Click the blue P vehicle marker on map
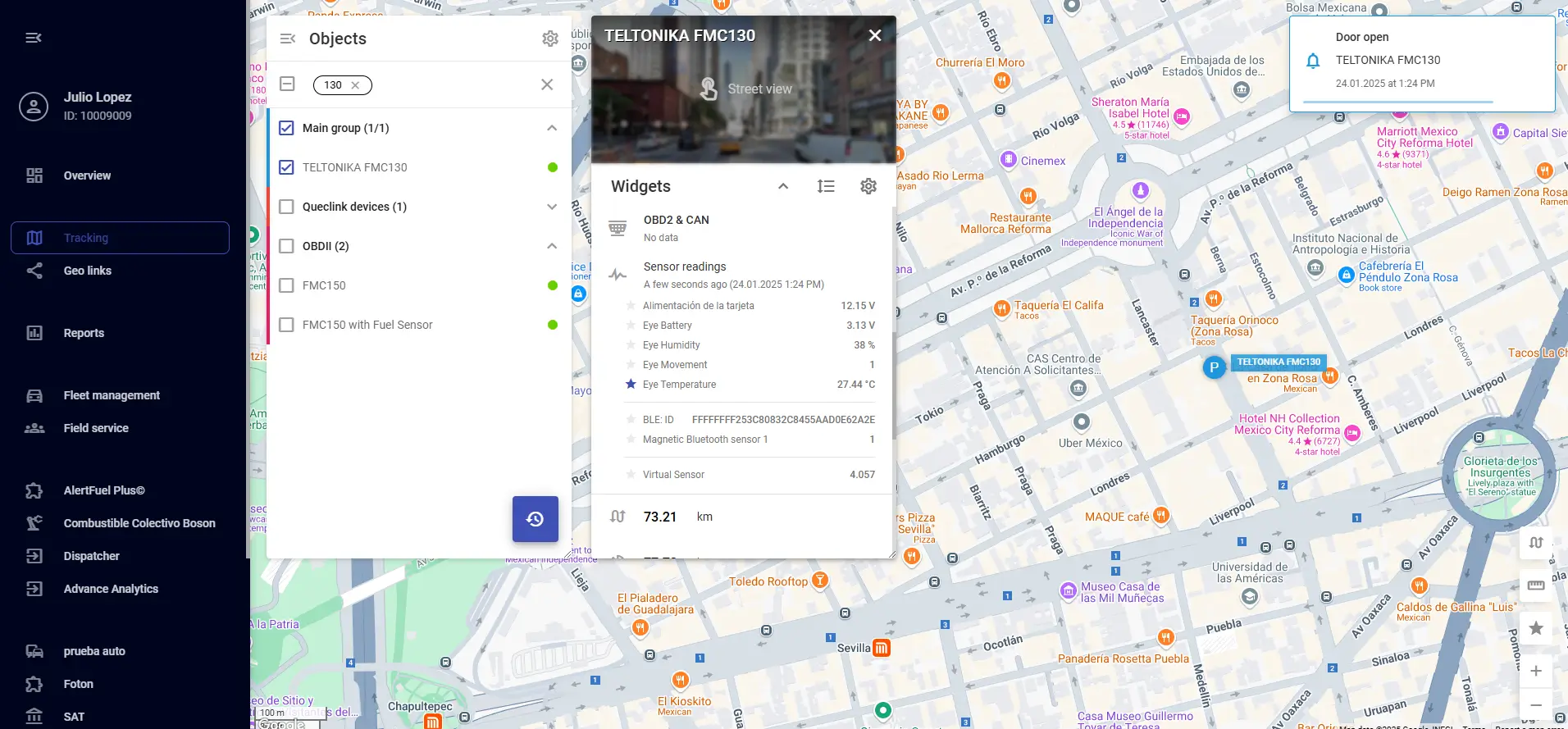This screenshot has height=729, width=1568. click(1214, 367)
